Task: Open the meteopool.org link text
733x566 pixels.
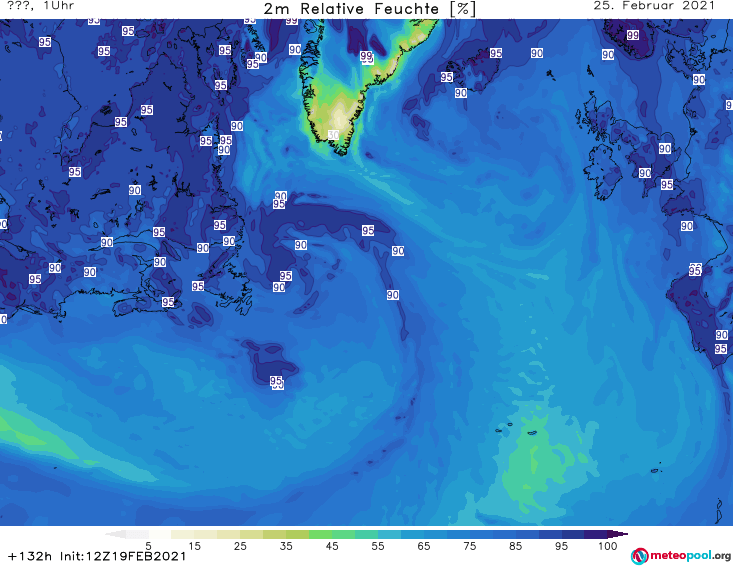Action: tap(690, 555)
